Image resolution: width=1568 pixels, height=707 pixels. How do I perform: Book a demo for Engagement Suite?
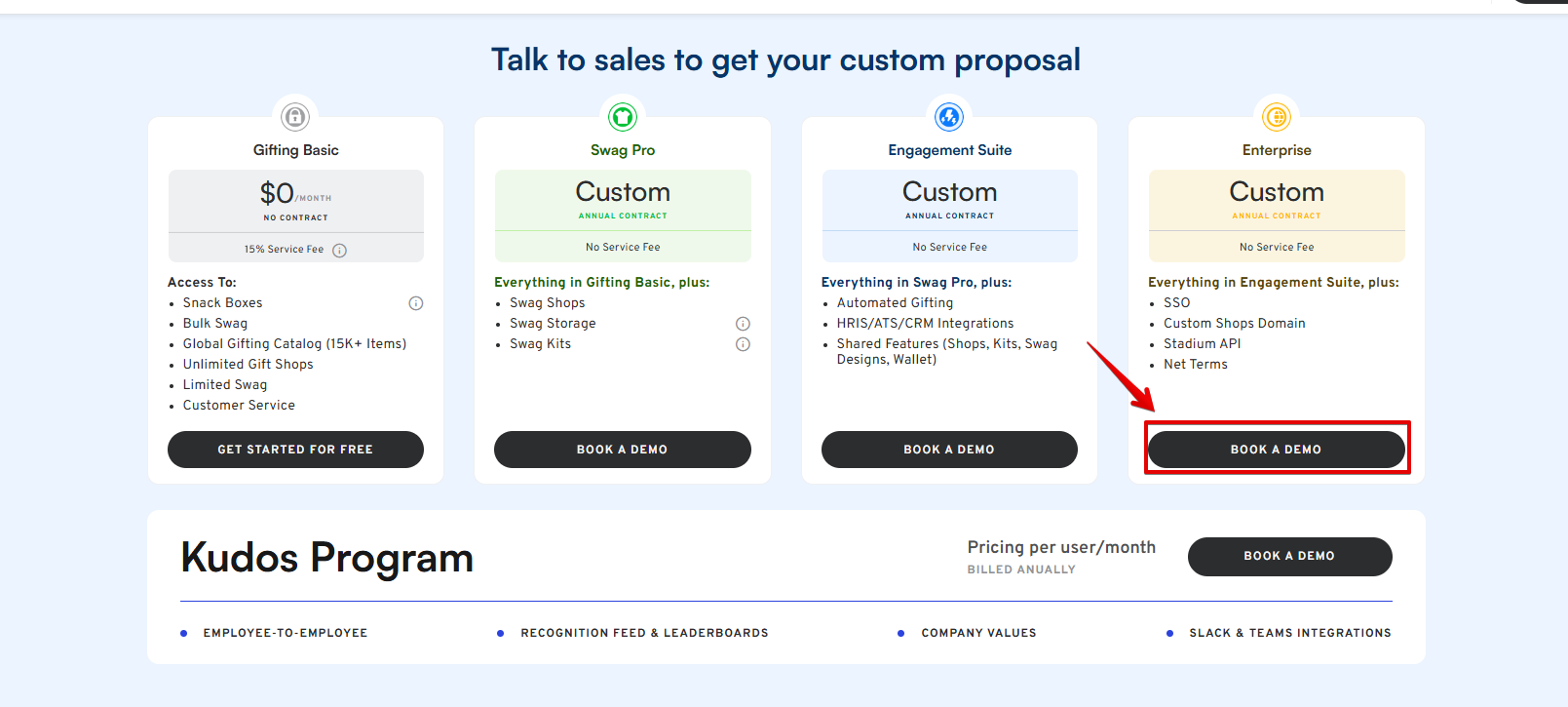(x=949, y=450)
